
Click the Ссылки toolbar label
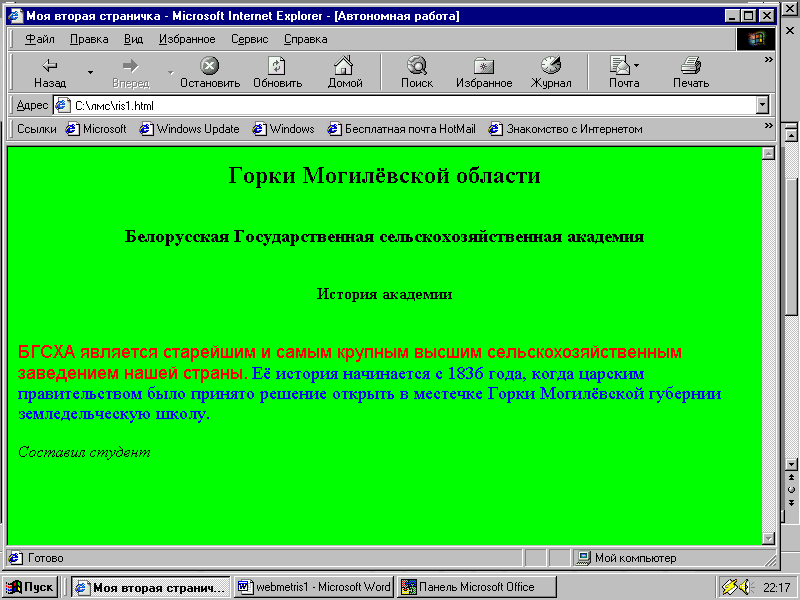pos(37,129)
